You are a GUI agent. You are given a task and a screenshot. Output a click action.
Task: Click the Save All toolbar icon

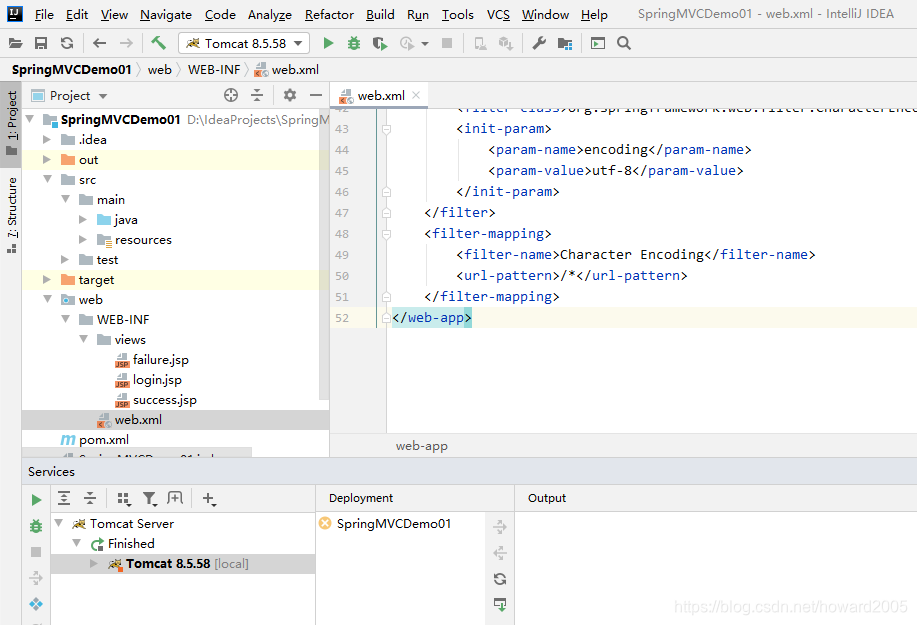tap(41, 43)
